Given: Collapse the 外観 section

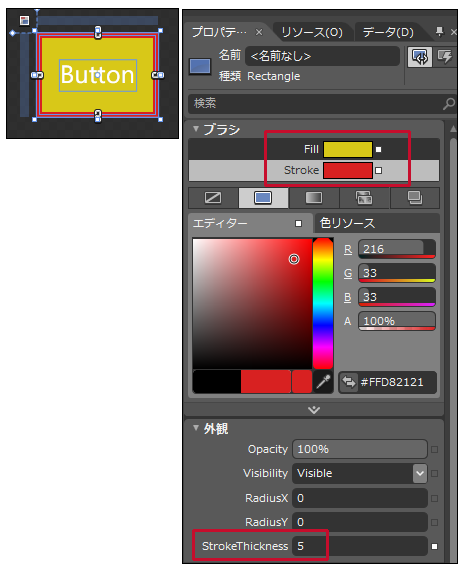Looking at the screenshot, I should coord(196,428).
